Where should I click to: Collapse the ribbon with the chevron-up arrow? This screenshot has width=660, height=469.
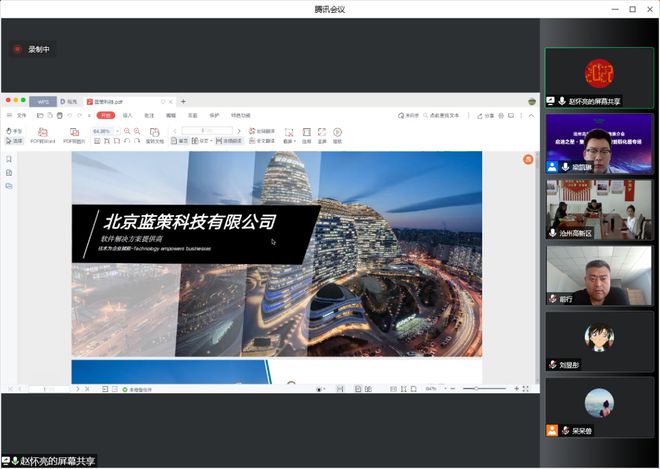click(531, 115)
